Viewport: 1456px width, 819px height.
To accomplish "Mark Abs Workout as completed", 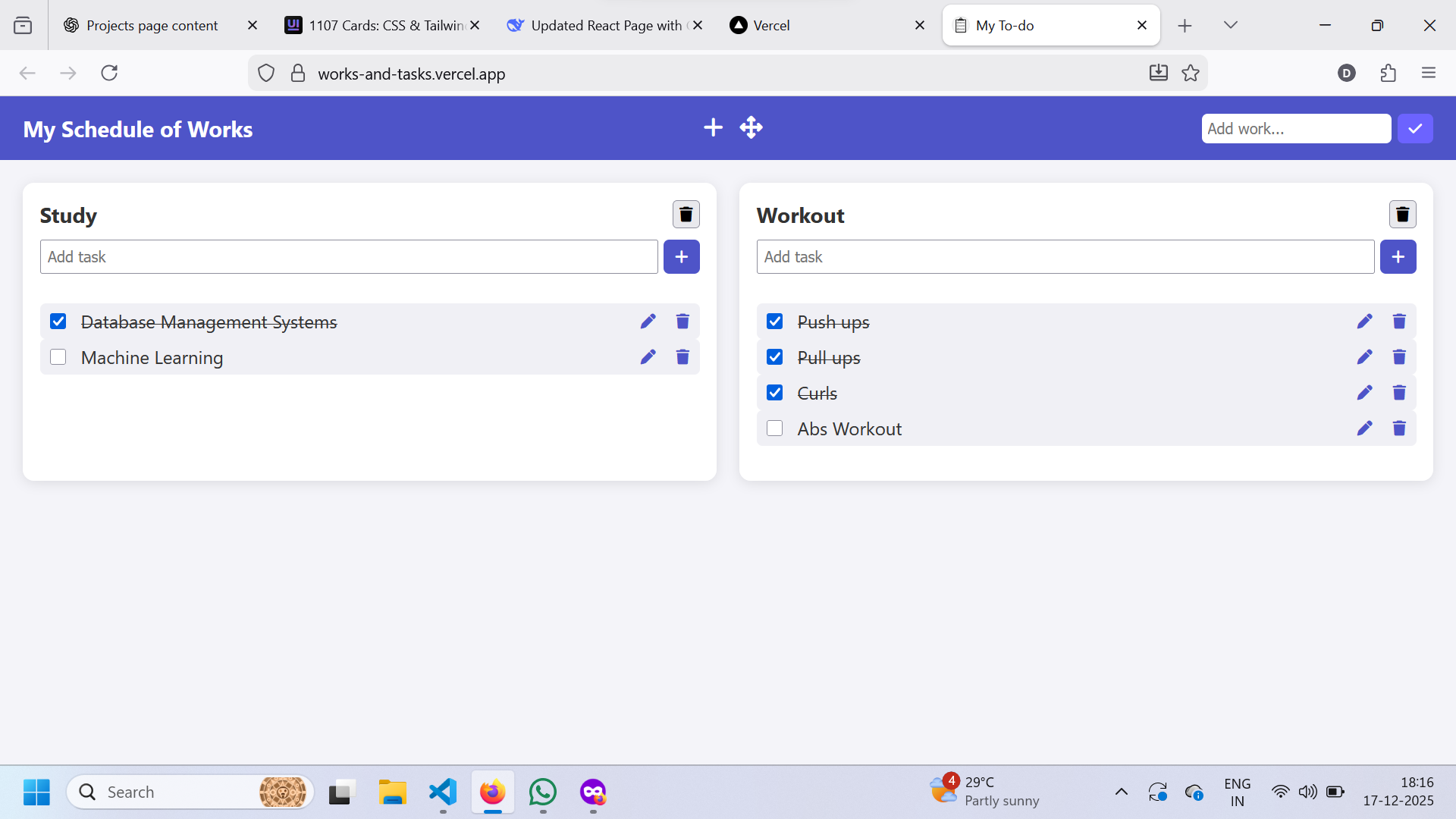I will click(x=774, y=428).
